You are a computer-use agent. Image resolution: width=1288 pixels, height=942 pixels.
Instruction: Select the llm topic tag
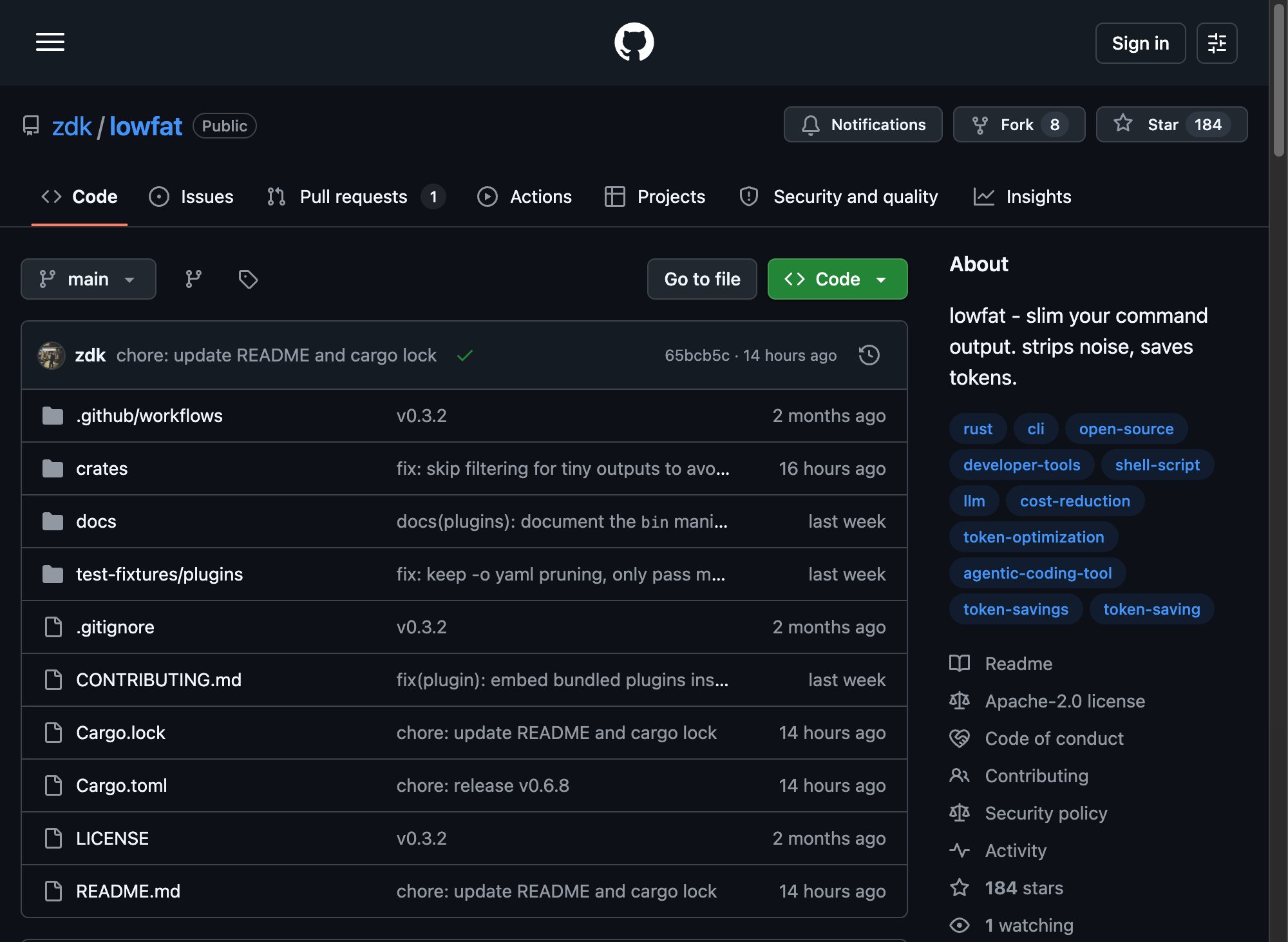(974, 501)
